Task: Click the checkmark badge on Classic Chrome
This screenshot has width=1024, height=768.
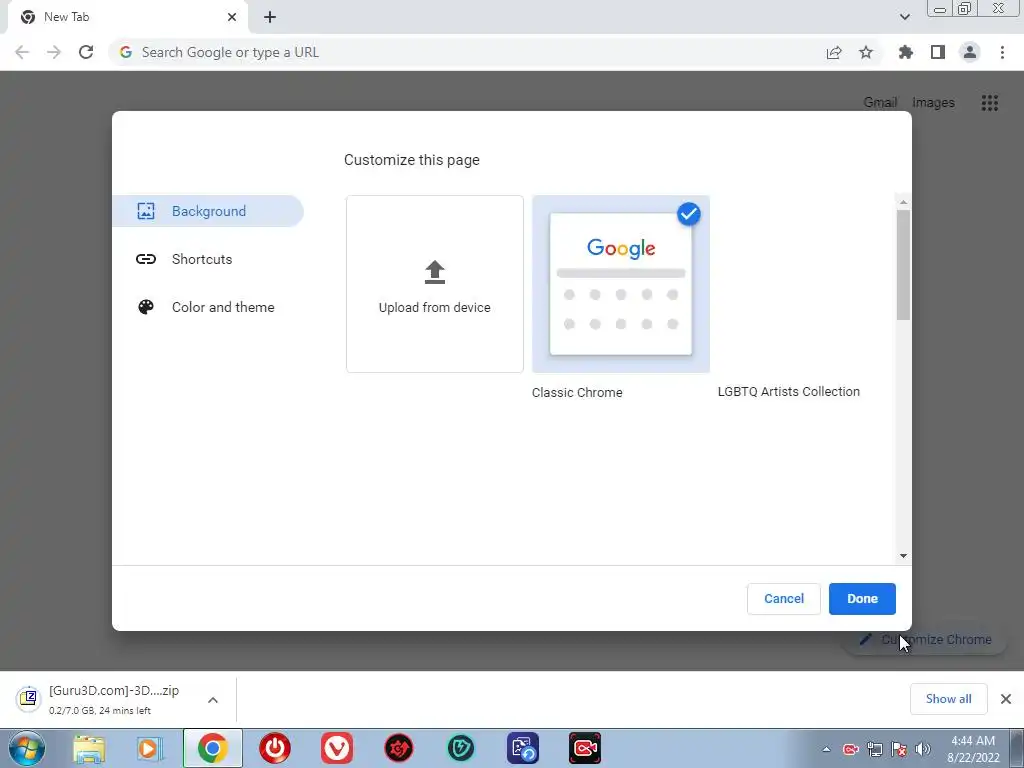Action: 688,214
